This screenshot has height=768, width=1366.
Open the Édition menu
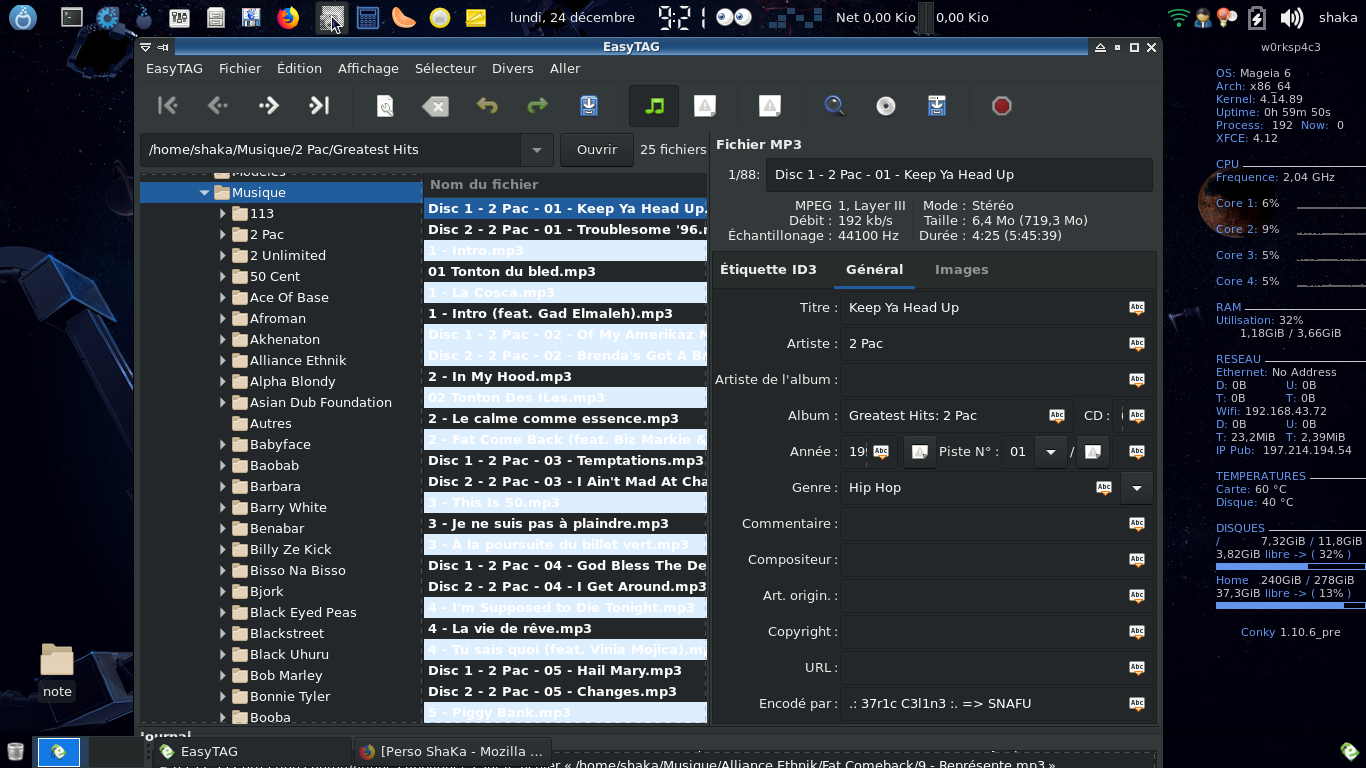pyautogui.click(x=299, y=68)
